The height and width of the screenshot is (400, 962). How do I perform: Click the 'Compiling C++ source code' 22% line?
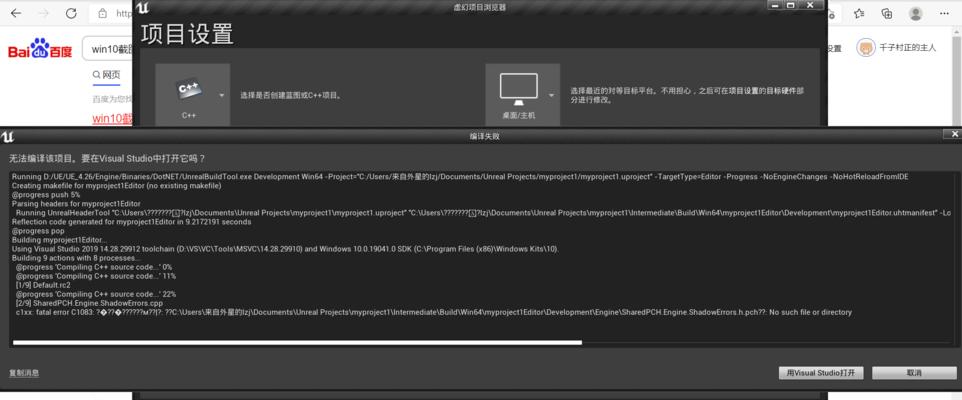click(x=96, y=294)
